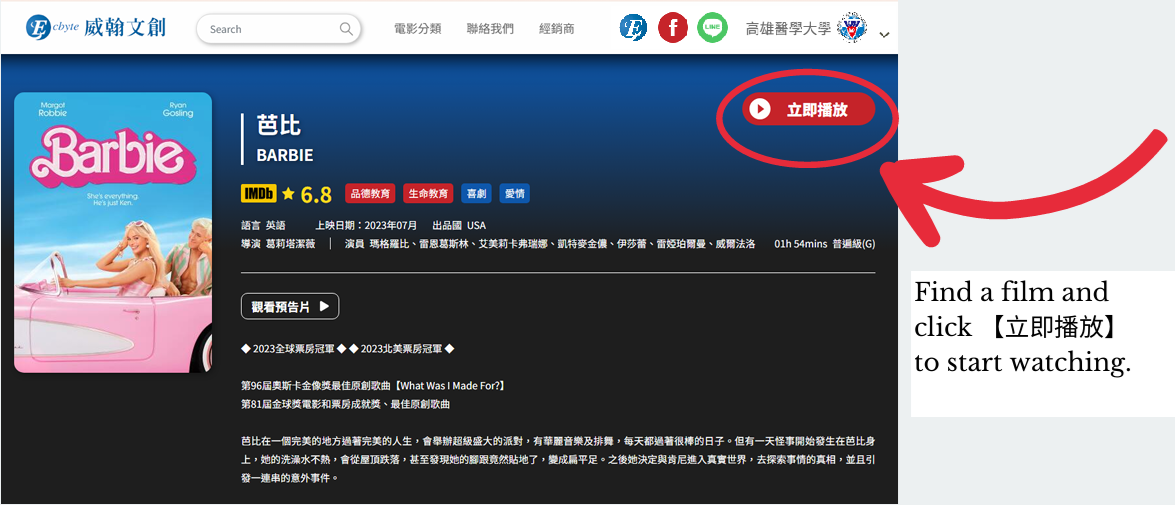The width and height of the screenshot is (1175, 505).
Task: Select the 愛情 genre tag
Action: (x=515, y=194)
